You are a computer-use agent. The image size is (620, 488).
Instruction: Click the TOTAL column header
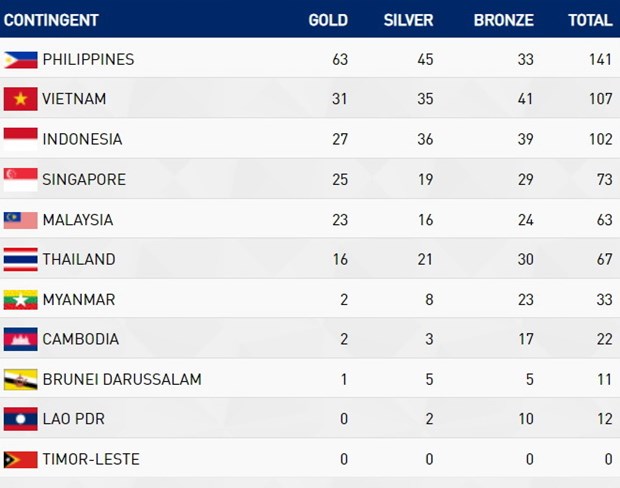590,20
